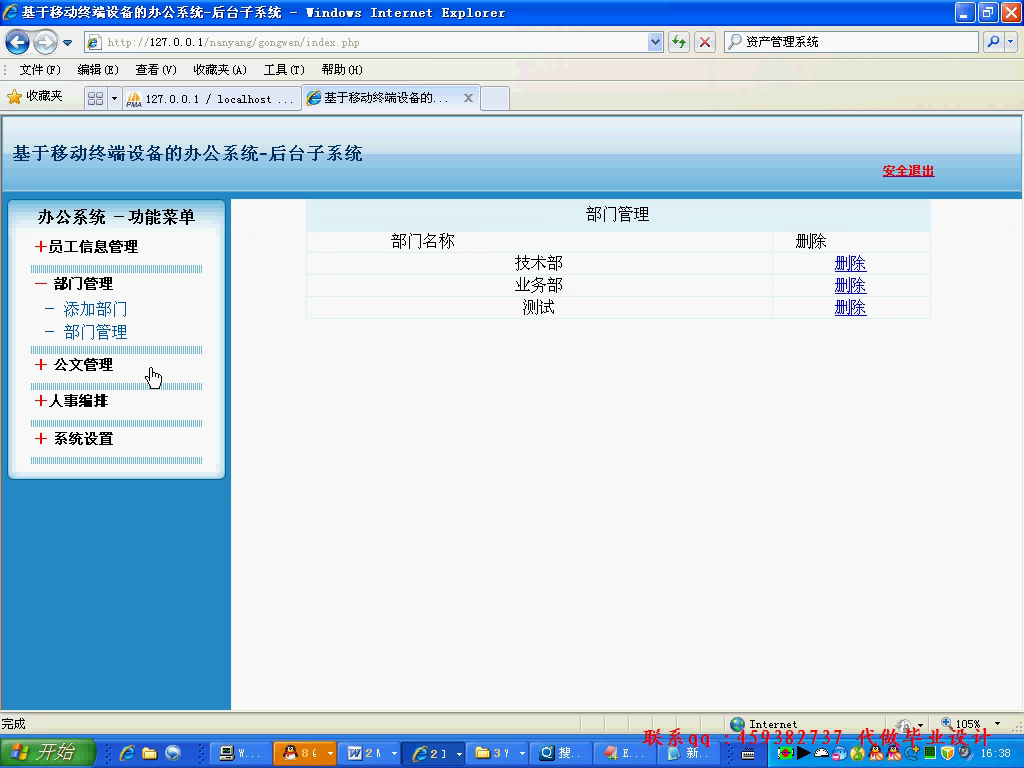Screen dimensions: 1024x768
Task: Click the address bar URL field
Action: pyautogui.click(x=374, y=42)
